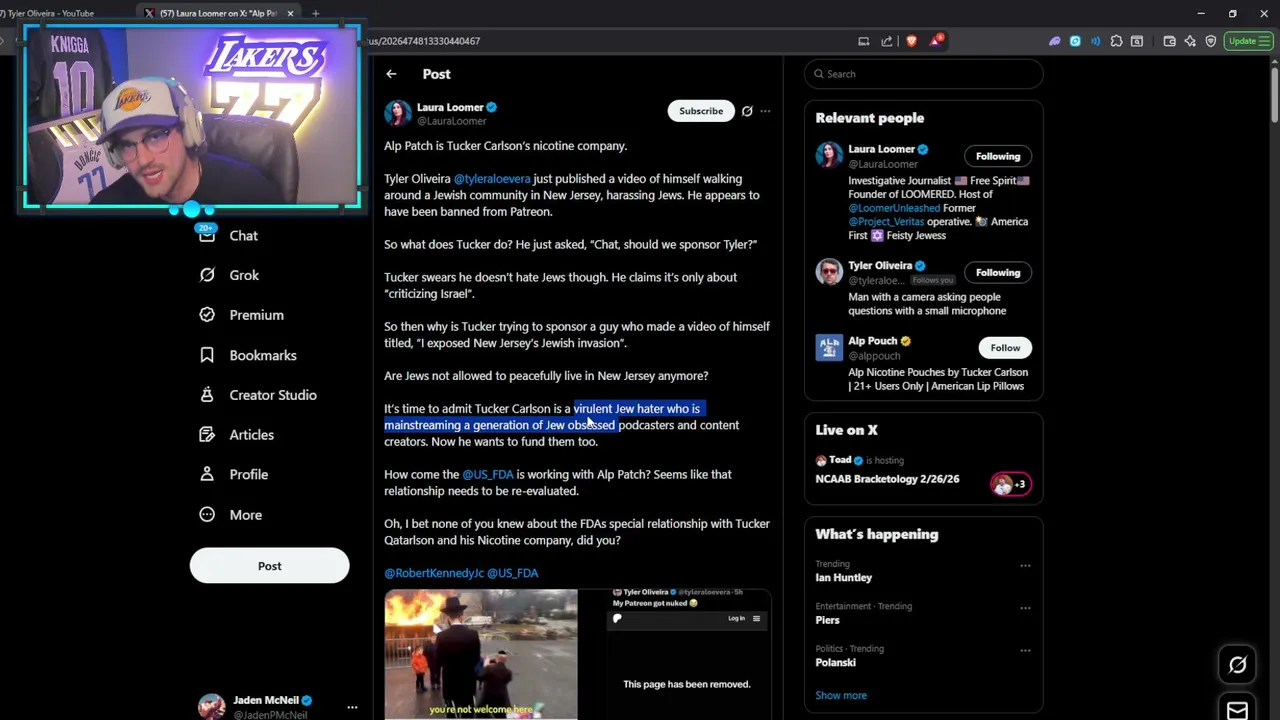The height and width of the screenshot is (720, 1280).
Task: Open the Piers trending topic
Action: coord(827,620)
